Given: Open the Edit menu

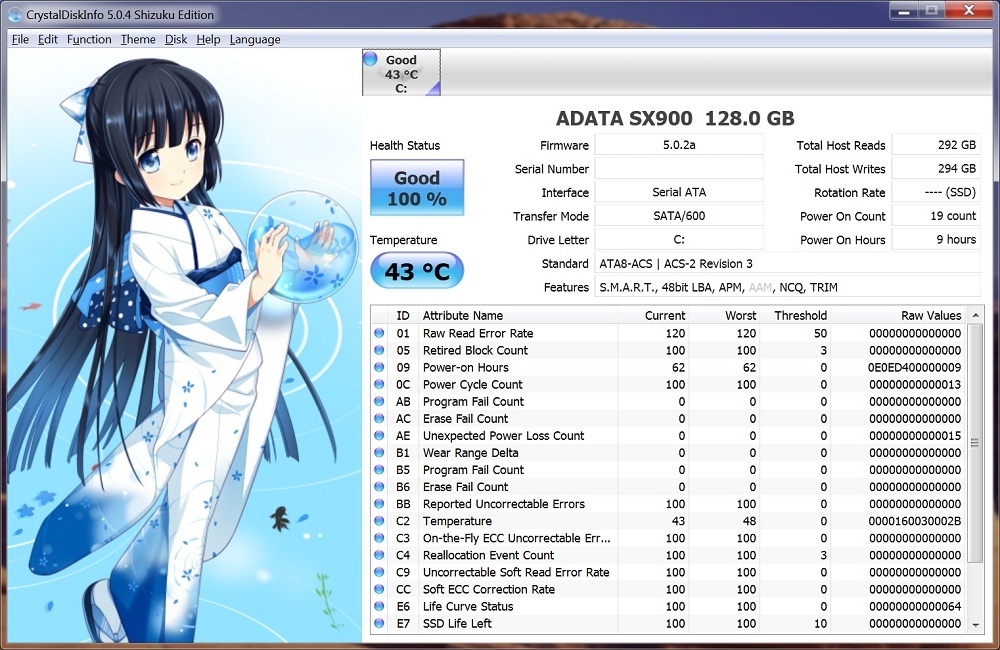Looking at the screenshot, I should (x=48, y=40).
